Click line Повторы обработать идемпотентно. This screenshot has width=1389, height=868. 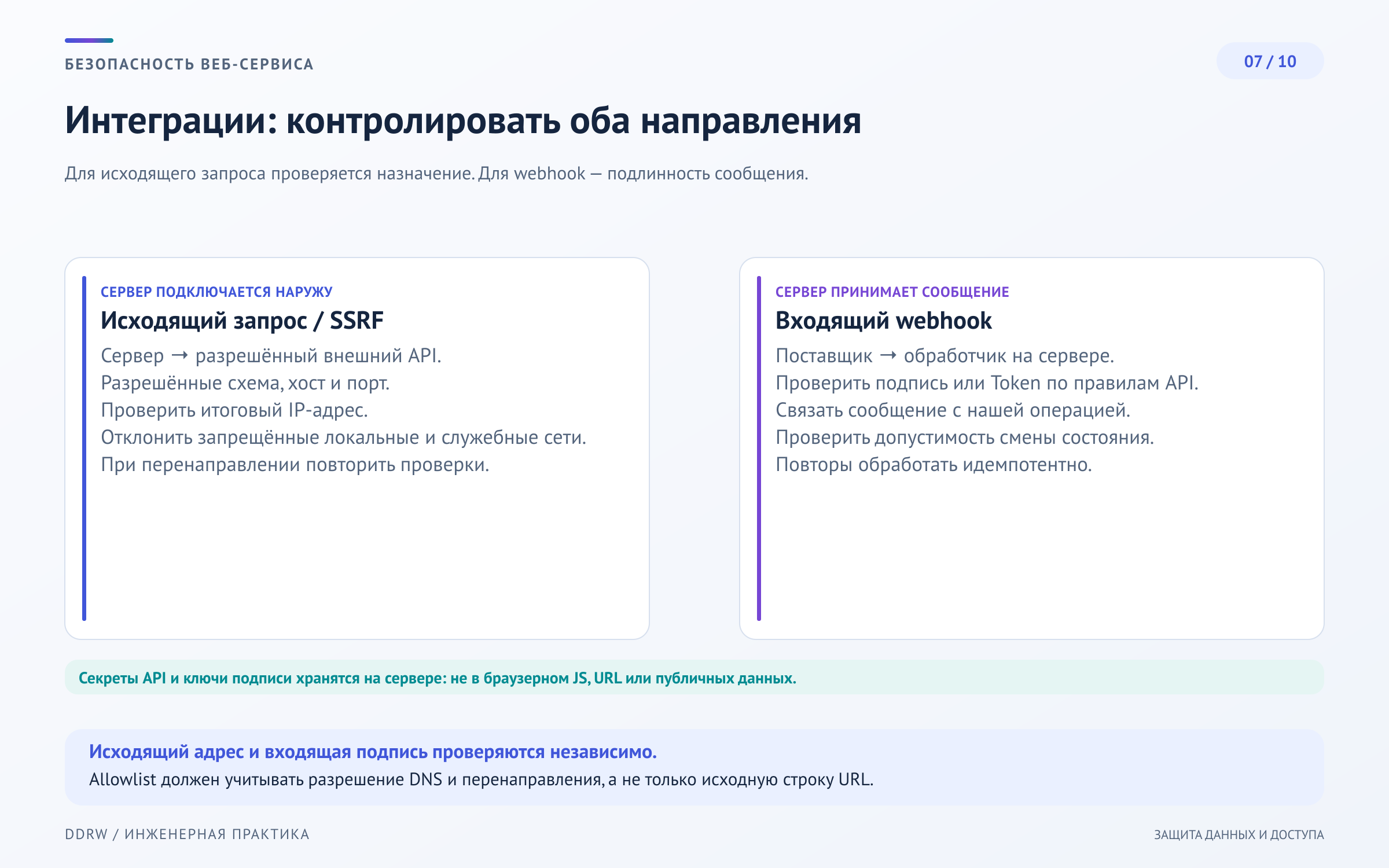coord(934,465)
